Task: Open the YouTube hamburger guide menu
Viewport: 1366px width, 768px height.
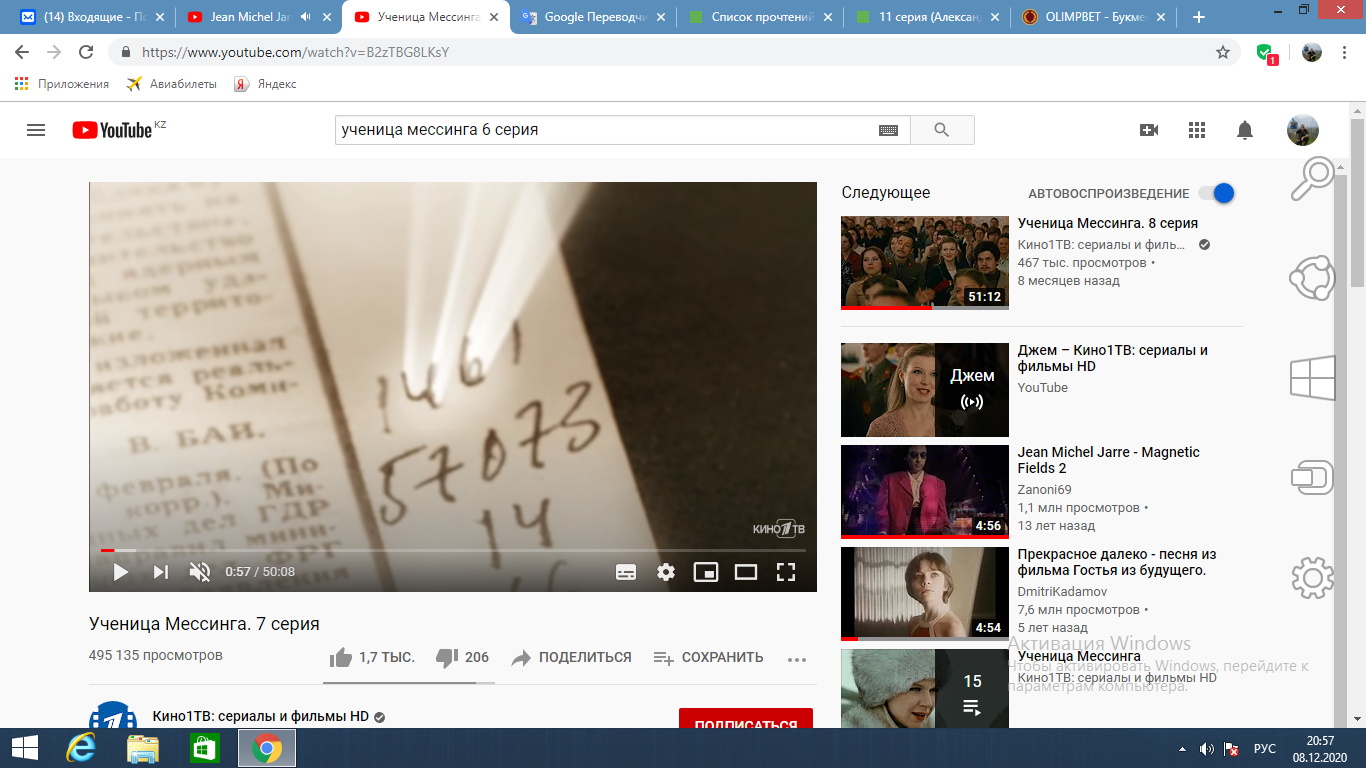Action: point(36,130)
